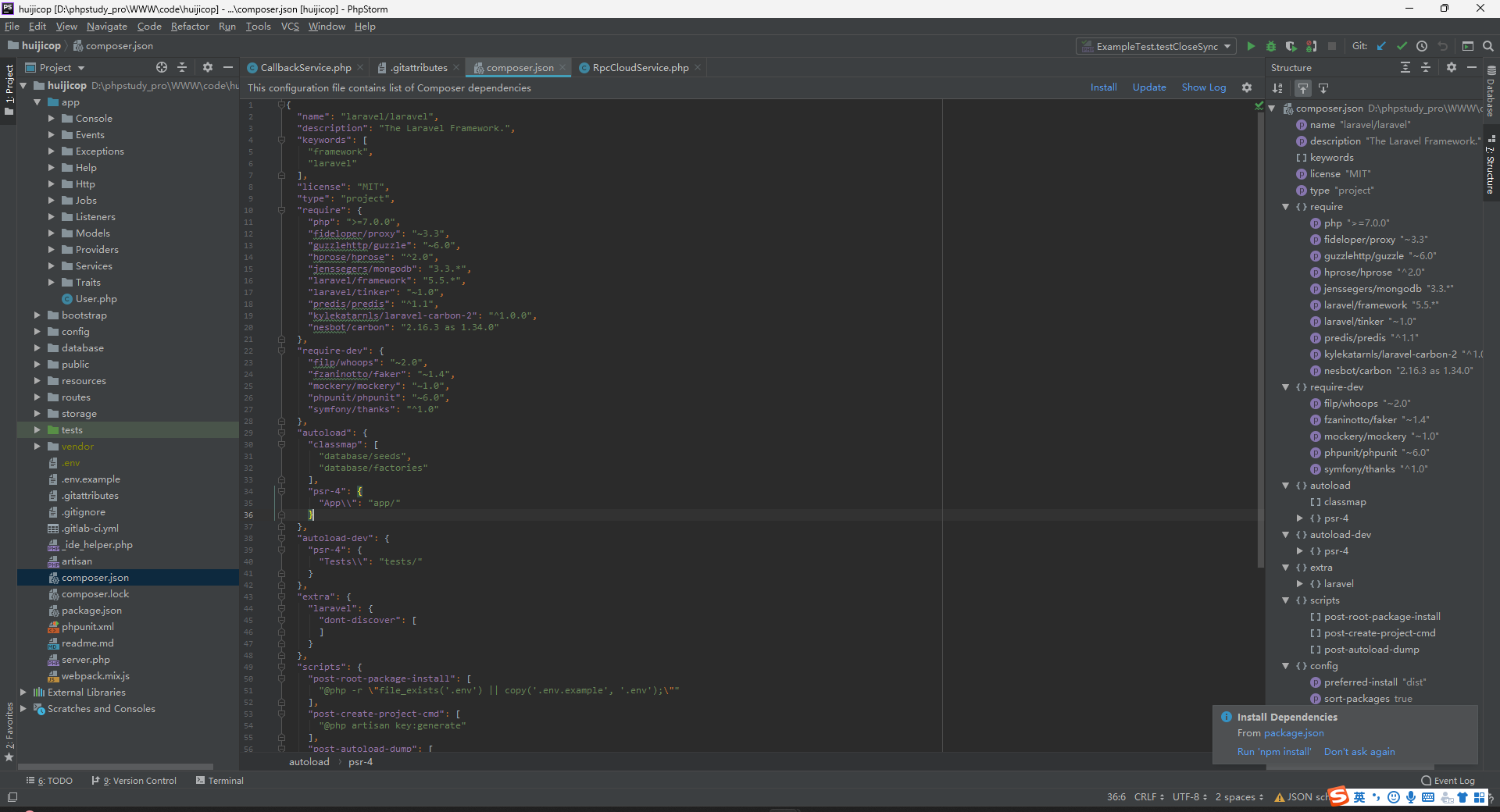This screenshot has height=812, width=1500.
Task: Click the input method emoji face icon
Action: [x=1394, y=797]
